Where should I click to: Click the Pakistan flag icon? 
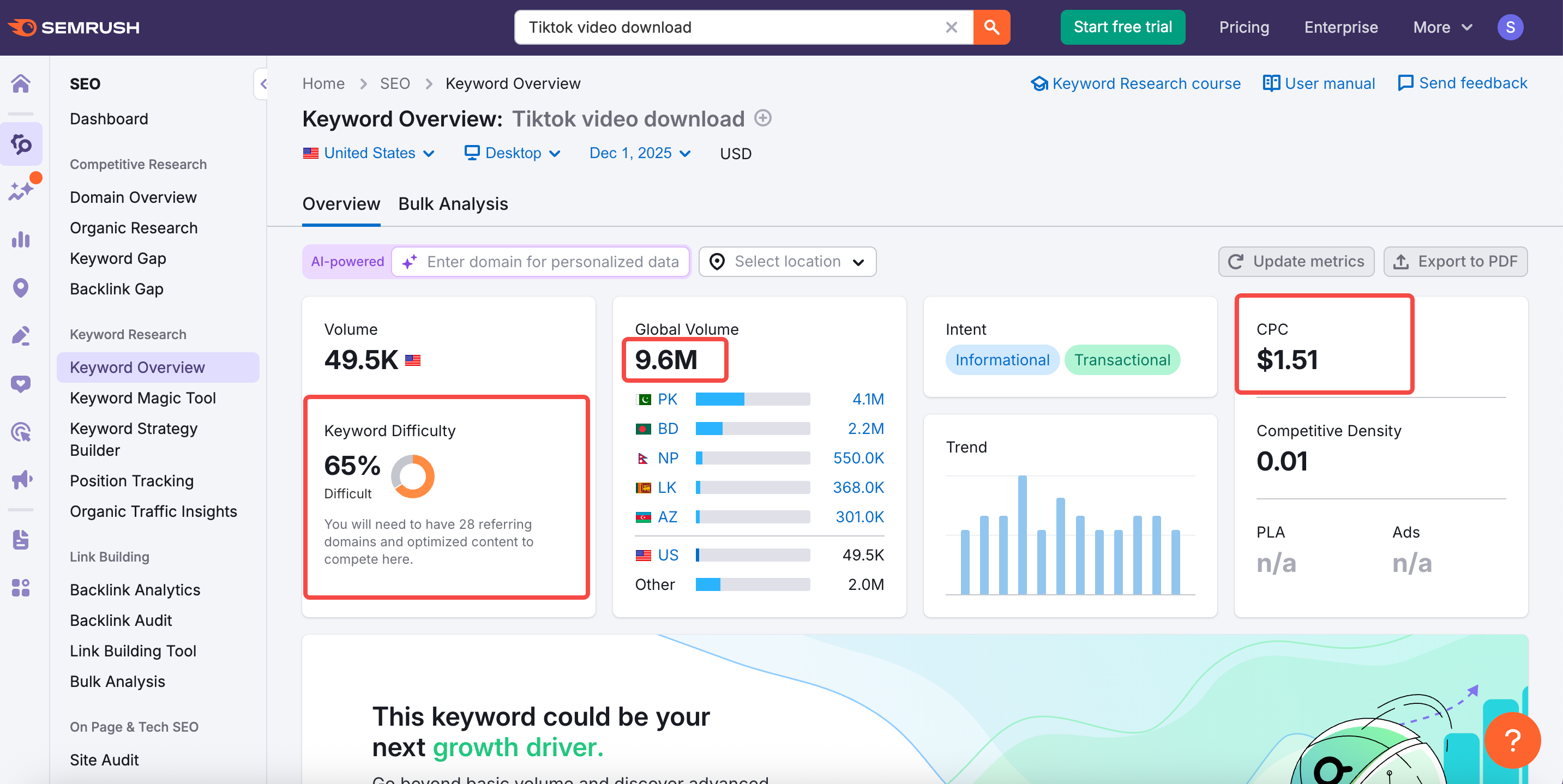pos(643,399)
